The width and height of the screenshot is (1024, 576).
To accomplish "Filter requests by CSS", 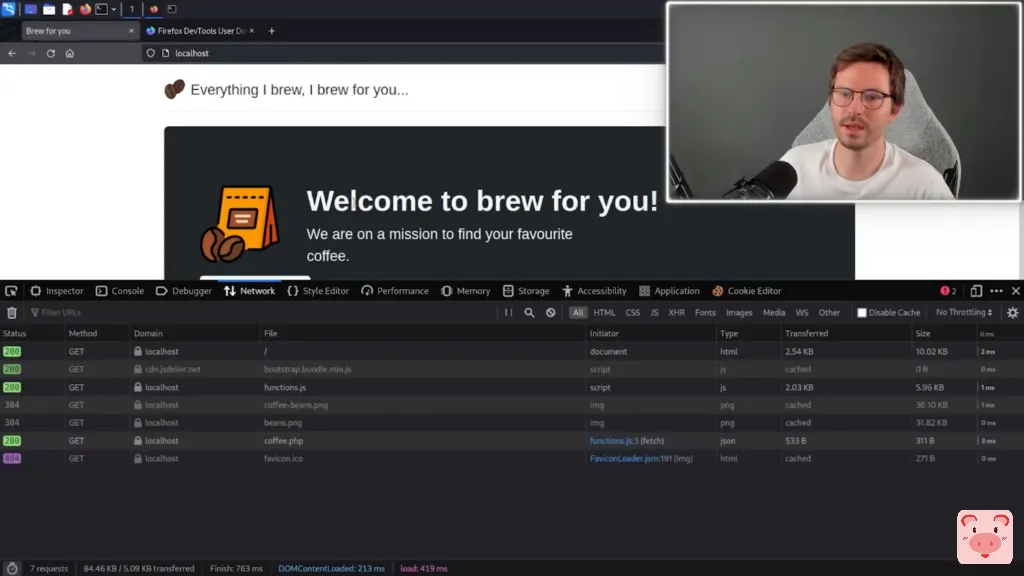I will point(633,313).
